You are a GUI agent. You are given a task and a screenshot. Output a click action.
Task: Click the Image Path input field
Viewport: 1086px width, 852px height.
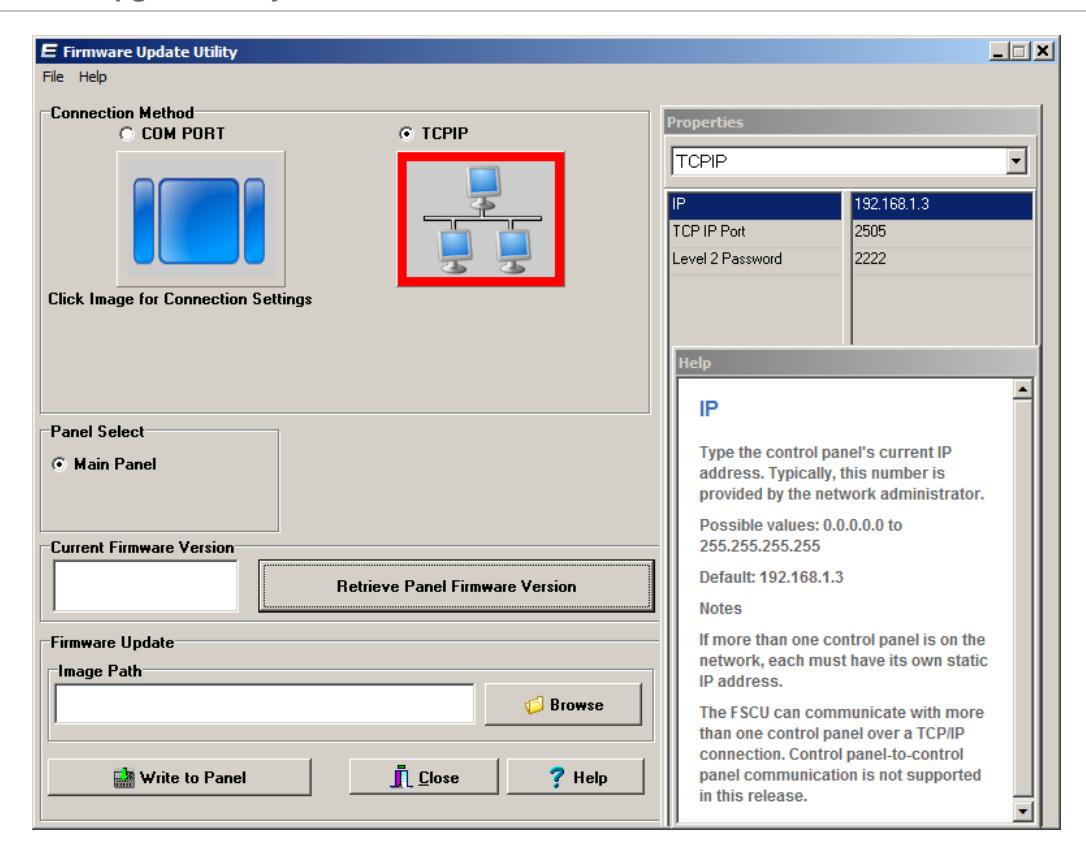coord(265,704)
